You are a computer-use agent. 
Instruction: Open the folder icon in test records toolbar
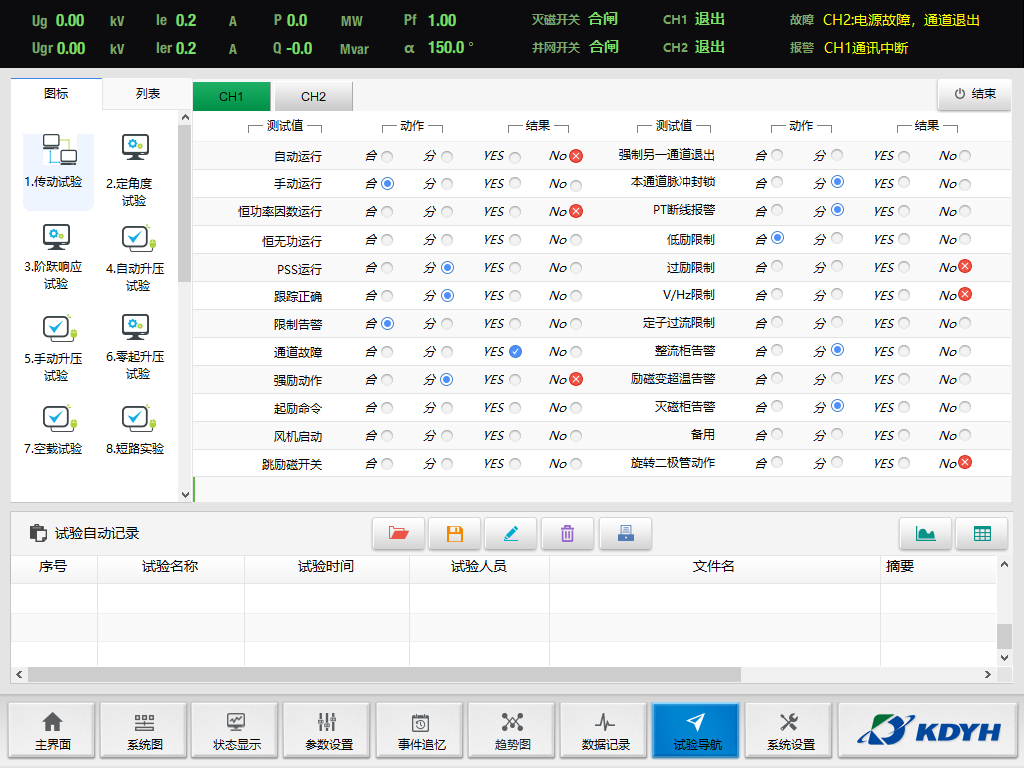click(399, 534)
